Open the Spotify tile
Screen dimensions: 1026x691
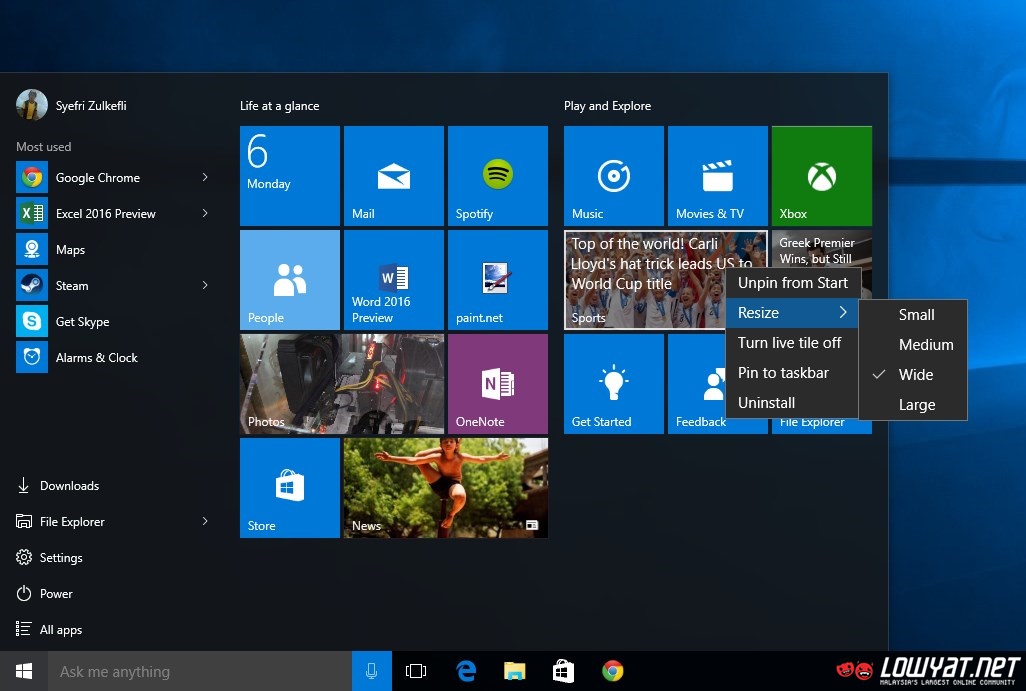(497, 176)
